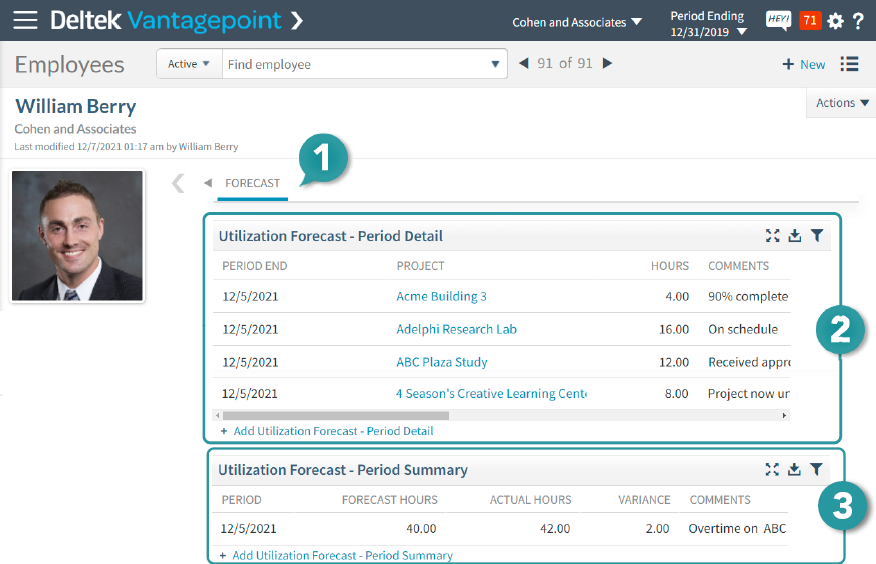876x564 pixels.
Task: Sort by FORECAST HOURS column header
Action: (389, 500)
